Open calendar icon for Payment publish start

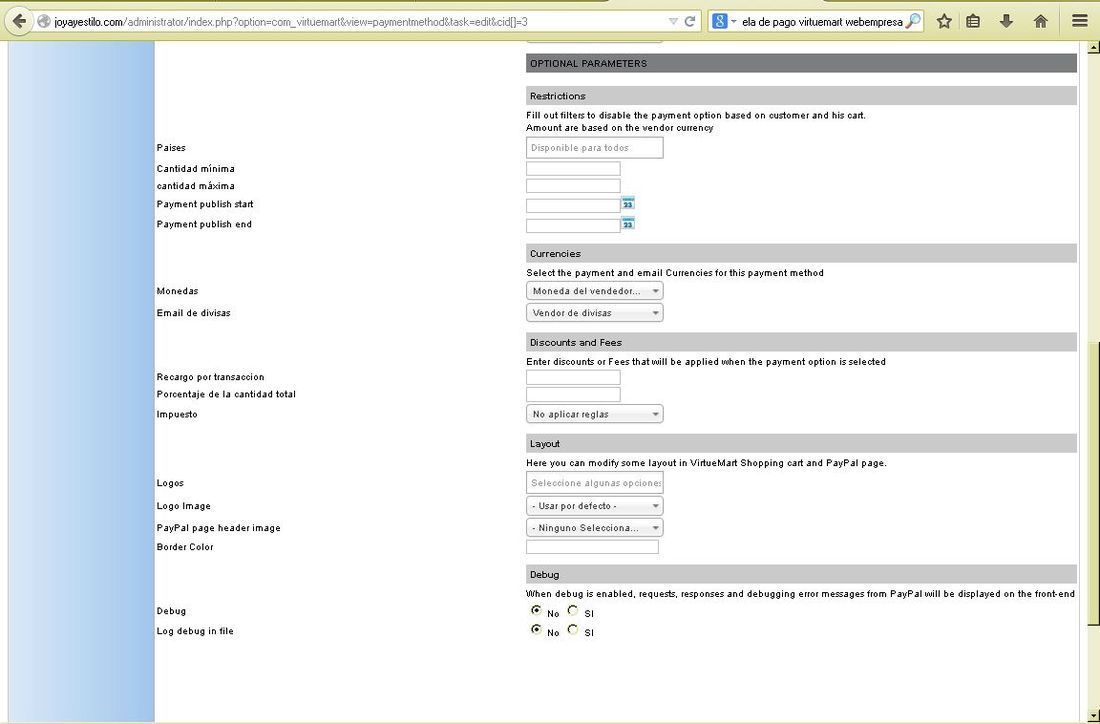[x=628, y=203]
